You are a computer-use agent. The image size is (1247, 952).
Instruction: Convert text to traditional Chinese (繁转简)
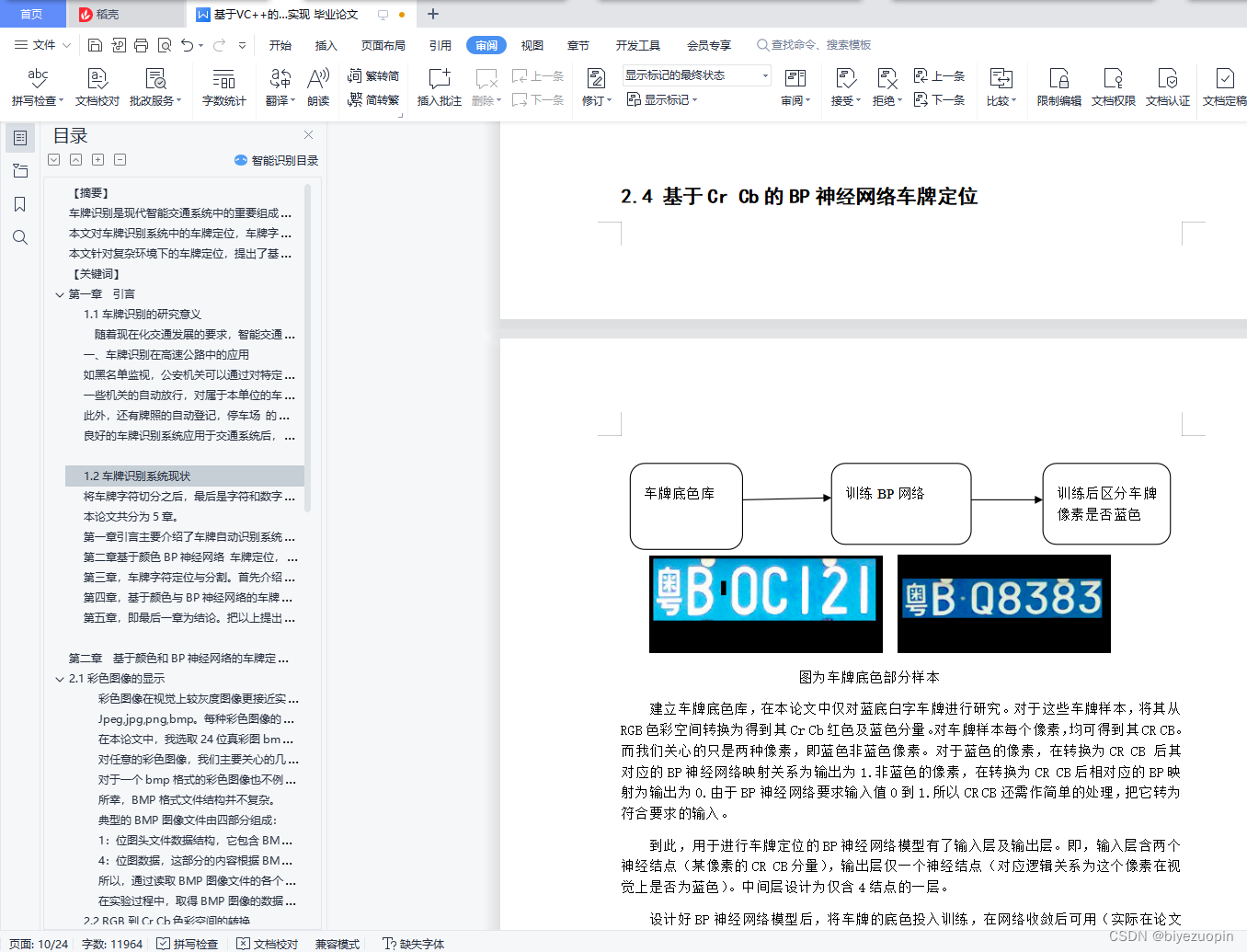point(373,76)
